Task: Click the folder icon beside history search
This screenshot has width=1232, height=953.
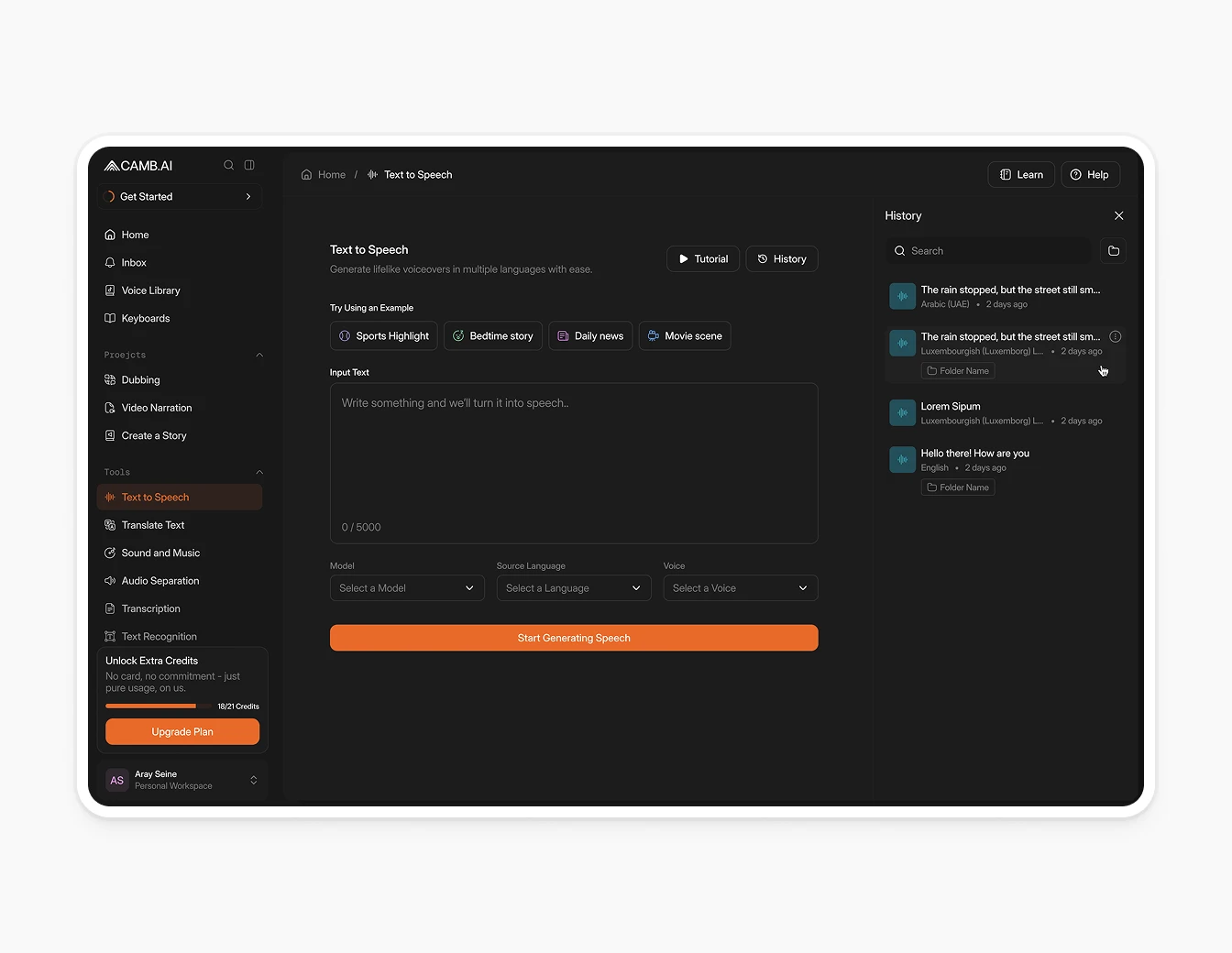Action: pyautogui.click(x=1114, y=251)
